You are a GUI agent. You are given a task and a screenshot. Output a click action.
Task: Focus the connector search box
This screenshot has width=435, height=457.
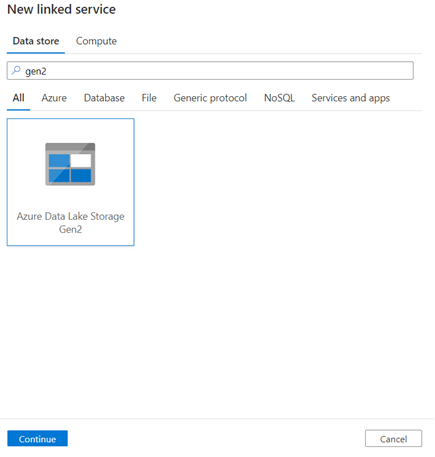click(210, 71)
